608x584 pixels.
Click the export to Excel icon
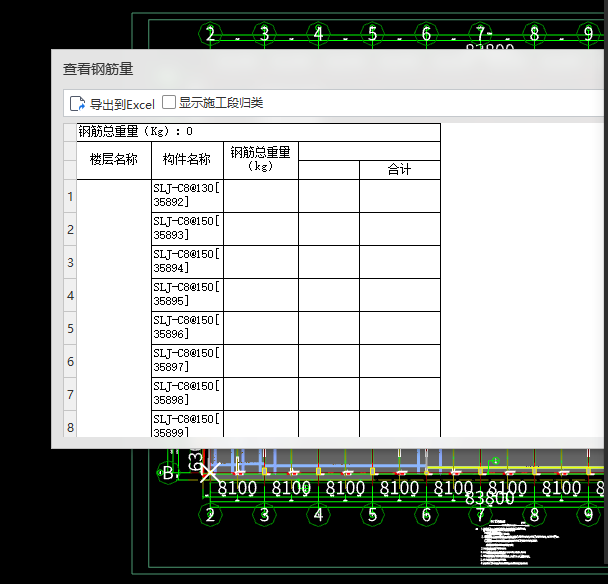tap(77, 104)
